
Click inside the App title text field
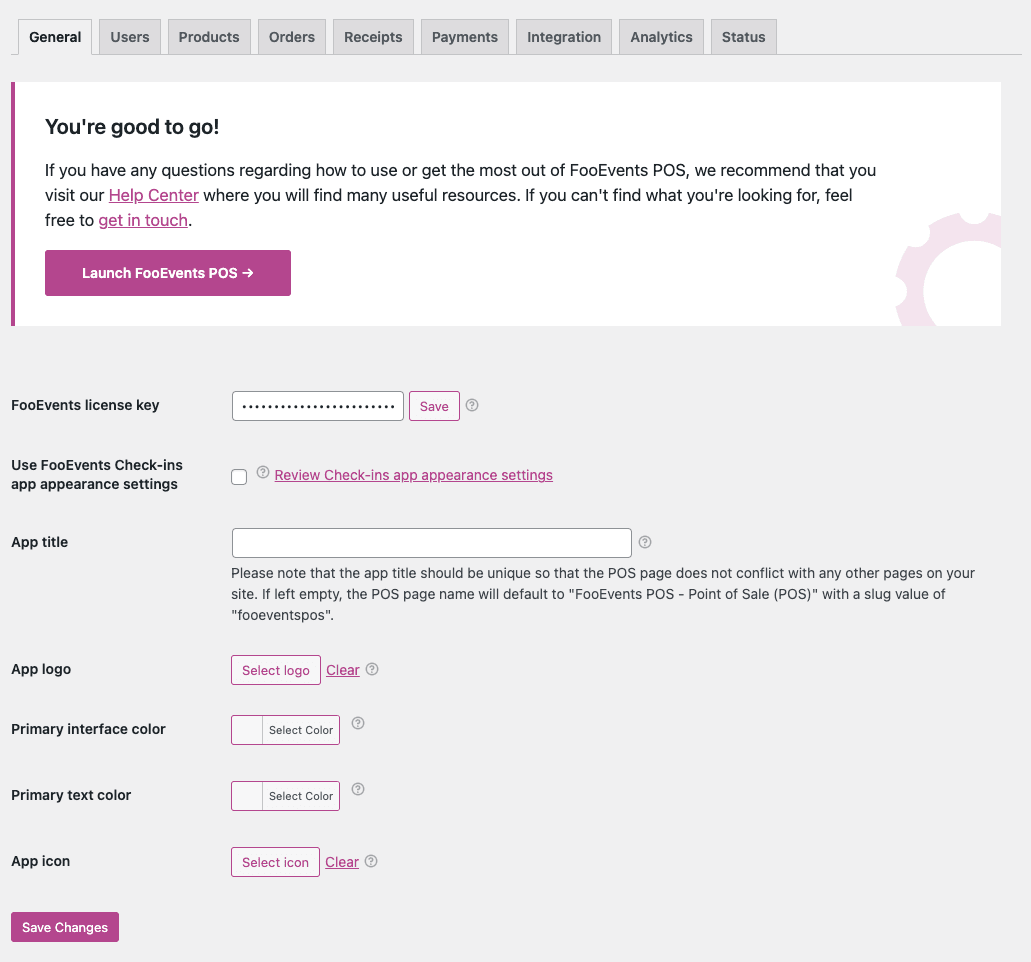pyautogui.click(x=431, y=541)
